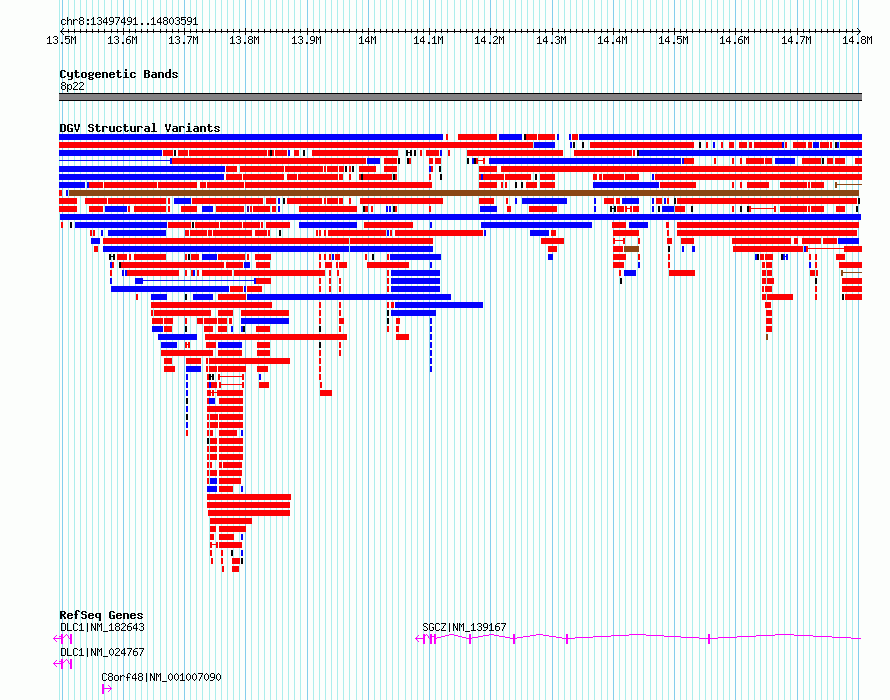Screen dimensions: 890x700
Task: Click the 14.6M ruler label
Action: [734, 40]
